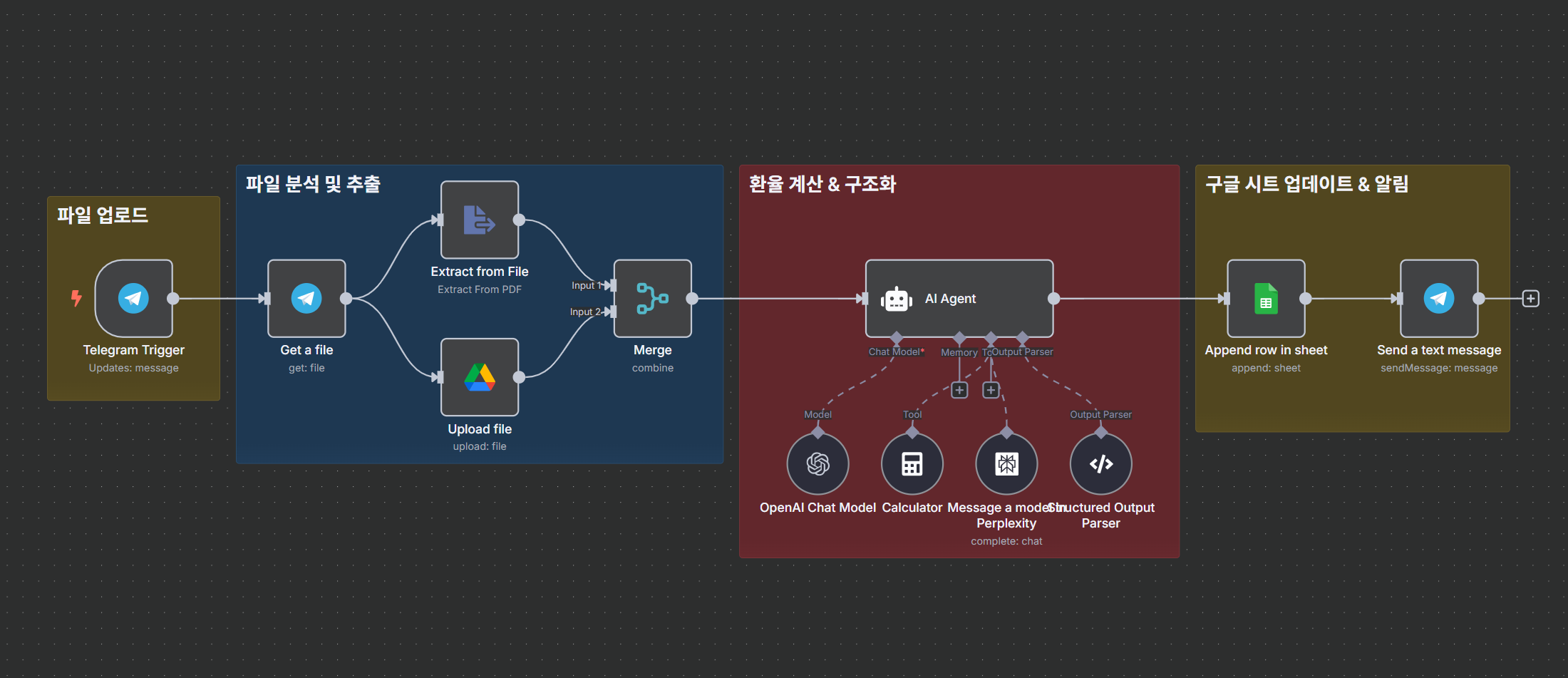This screenshot has height=678, width=1568.
Task: Select the Telegram Trigger node icon
Action: tap(133, 298)
